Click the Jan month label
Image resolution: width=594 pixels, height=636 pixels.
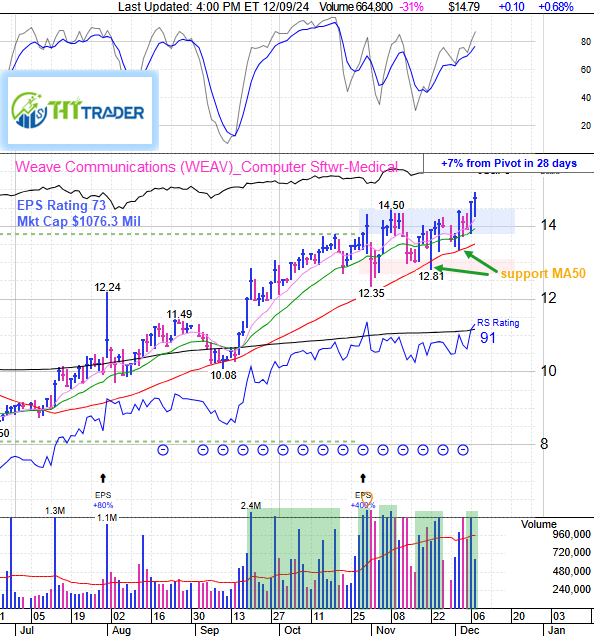pyautogui.click(x=556, y=630)
